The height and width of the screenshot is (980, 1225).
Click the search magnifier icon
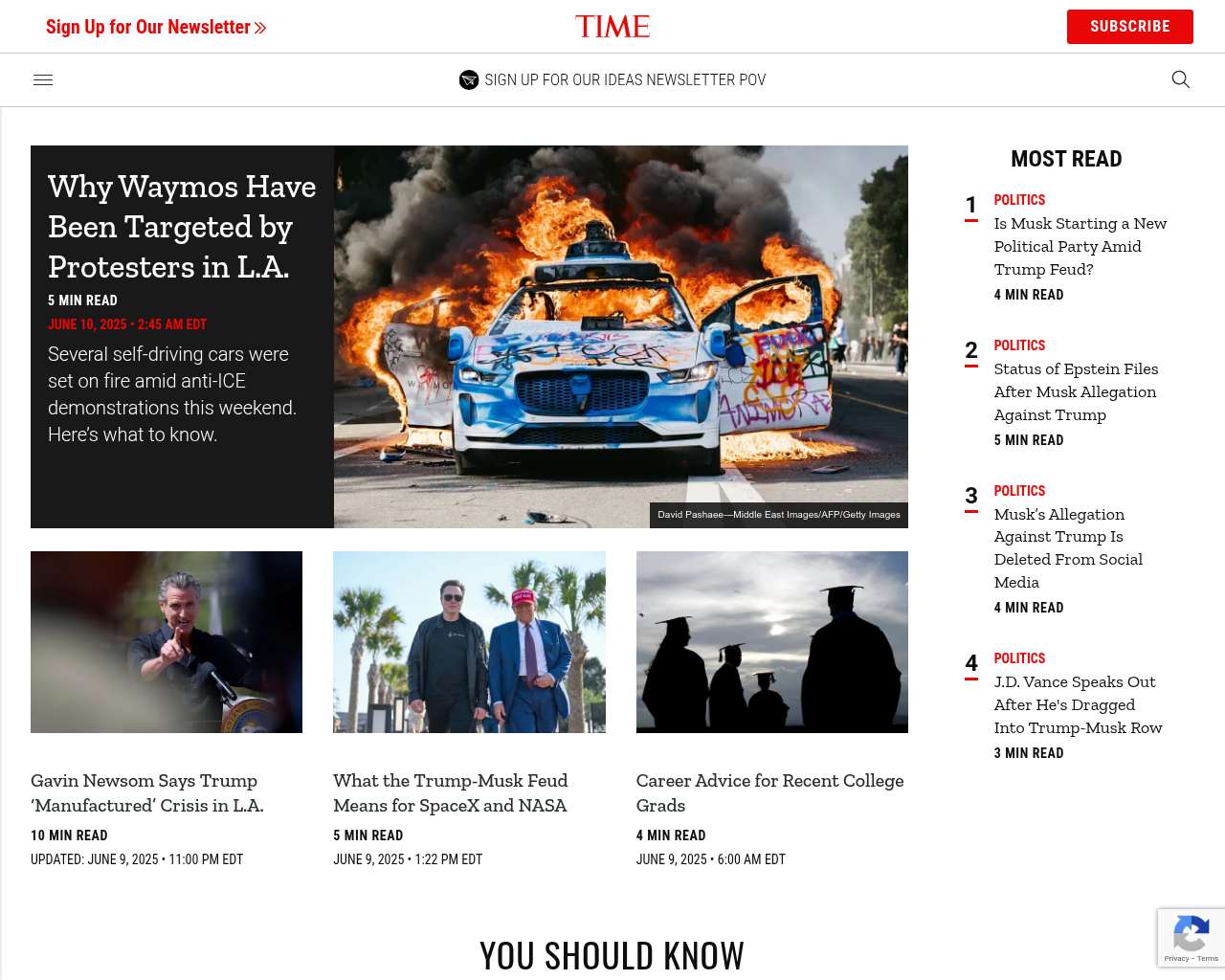point(1180,79)
